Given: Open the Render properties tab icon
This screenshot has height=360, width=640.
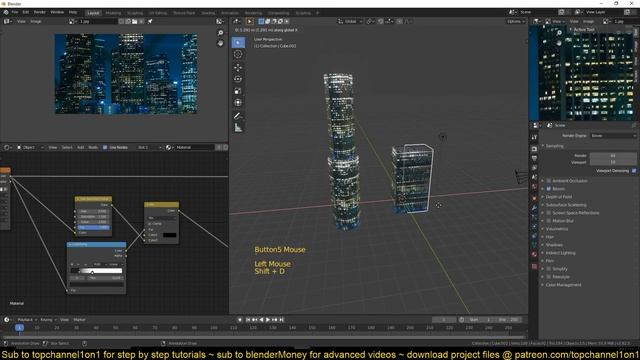Looking at the screenshot, I should (x=534, y=149).
